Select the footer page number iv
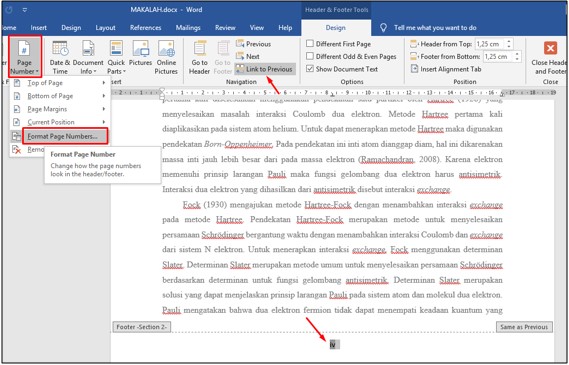This screenshot has width=569, height=365. click(x=333, y=345)
